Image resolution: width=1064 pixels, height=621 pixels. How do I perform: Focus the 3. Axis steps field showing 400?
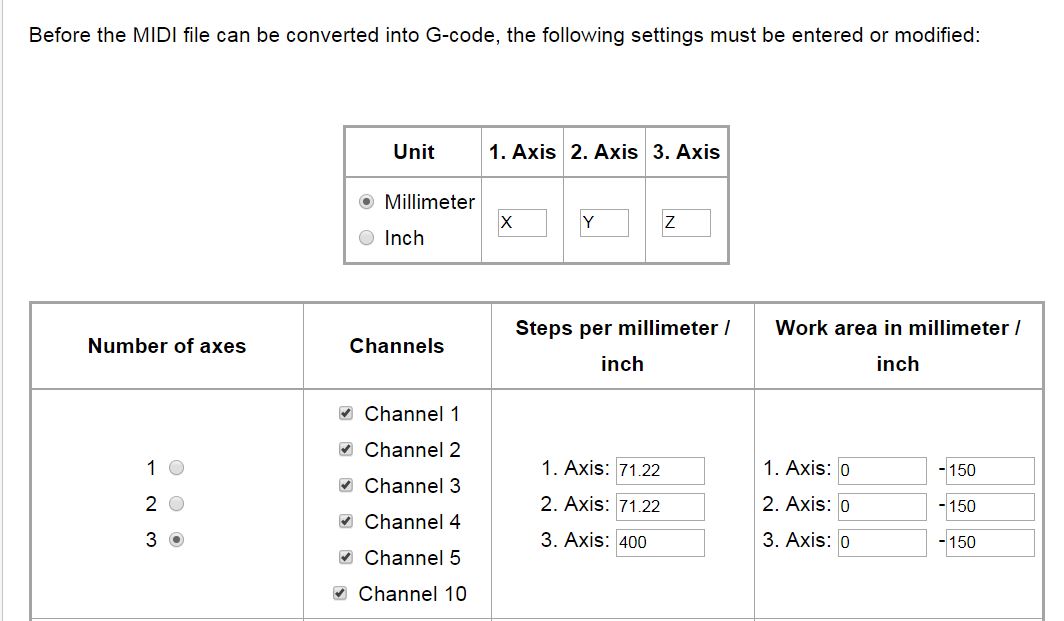click(660, 543)
